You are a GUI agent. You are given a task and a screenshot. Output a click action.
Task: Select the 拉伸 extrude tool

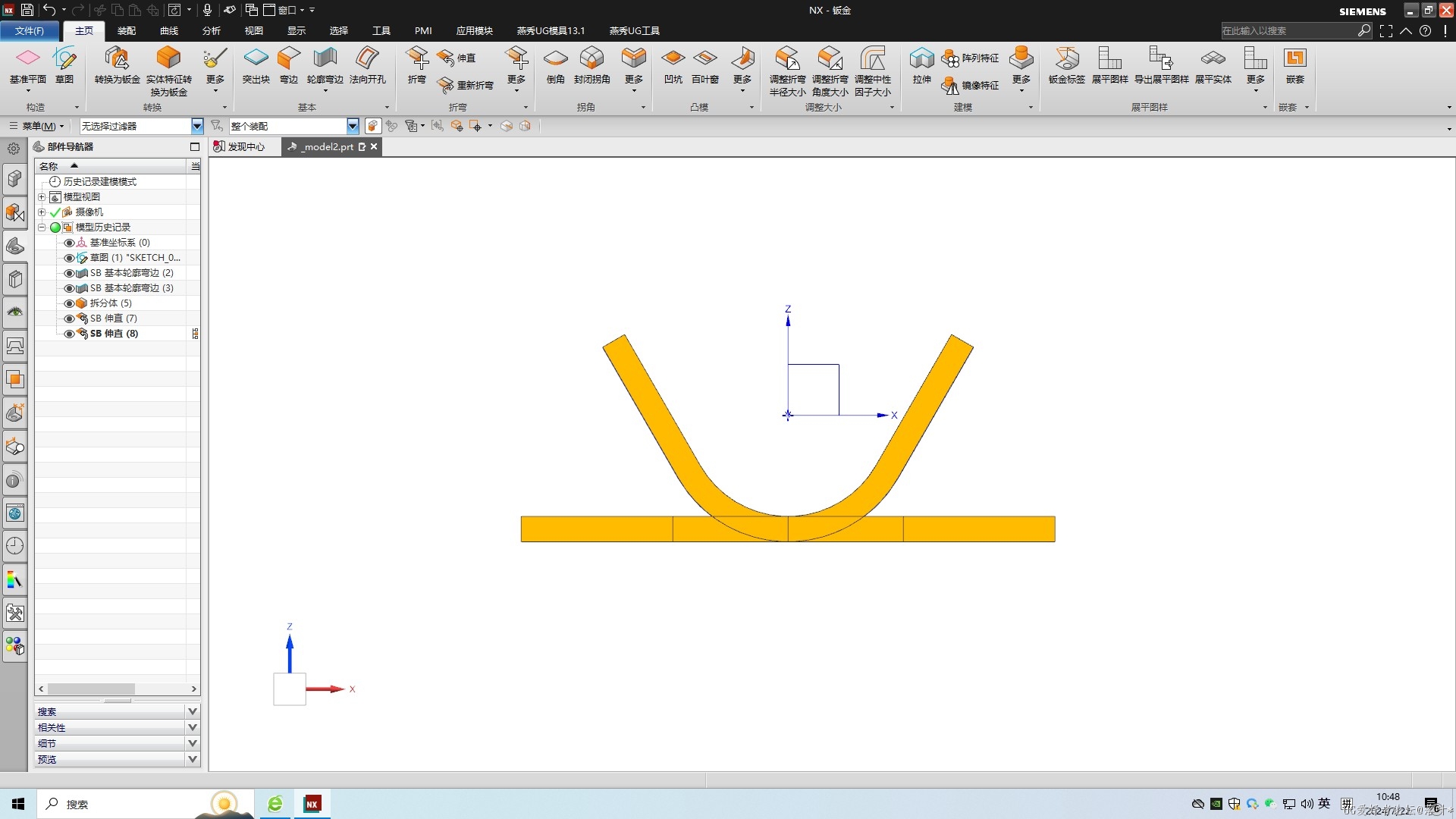pyautogui.click(x=922, y=65)
